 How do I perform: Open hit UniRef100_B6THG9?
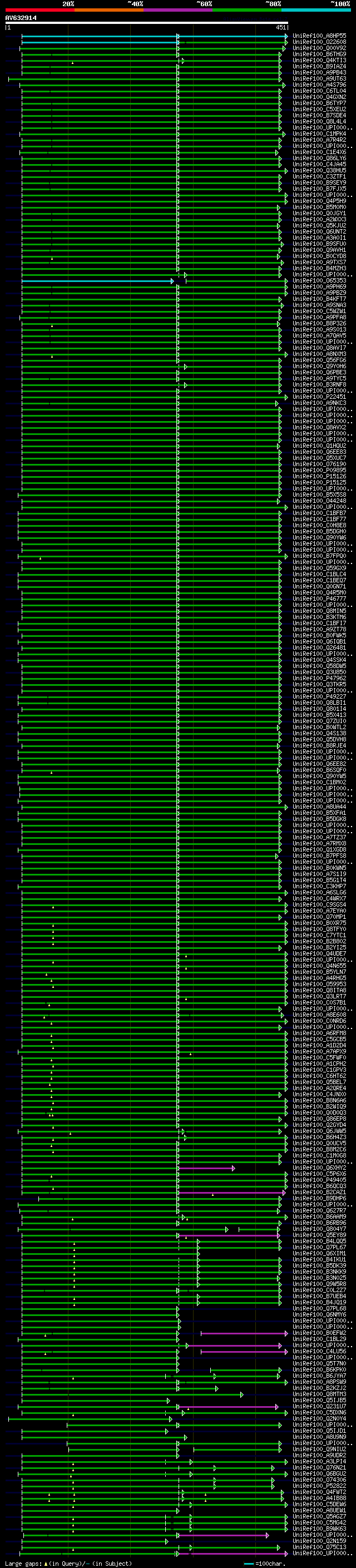coord(319,54)
